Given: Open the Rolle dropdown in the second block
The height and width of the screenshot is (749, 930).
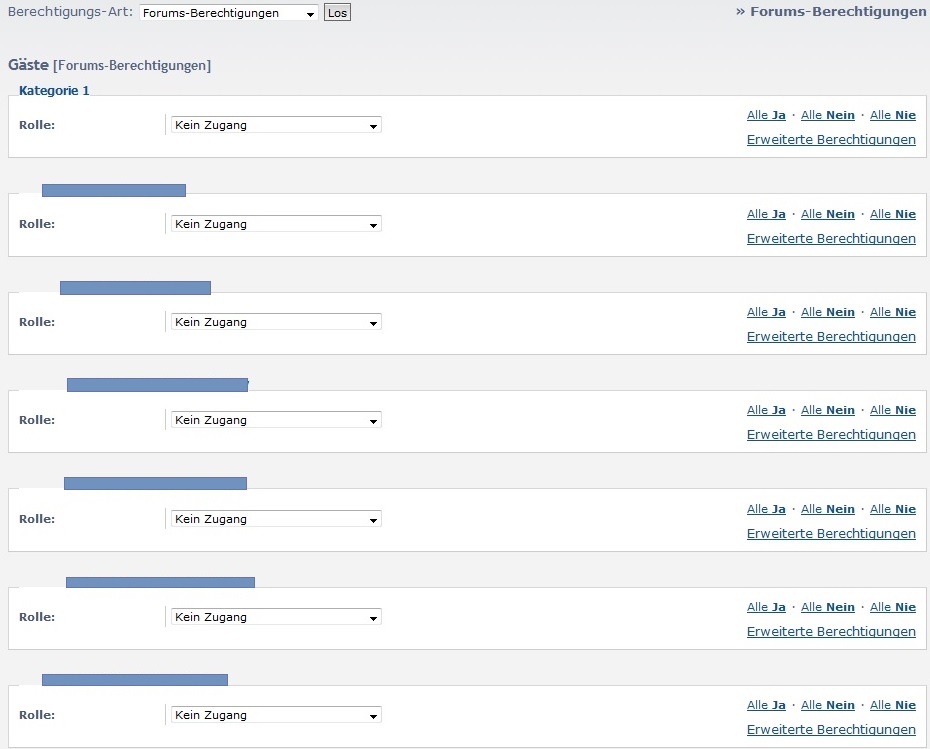Looking at the screenshot, I should click(x=275, y=224).
